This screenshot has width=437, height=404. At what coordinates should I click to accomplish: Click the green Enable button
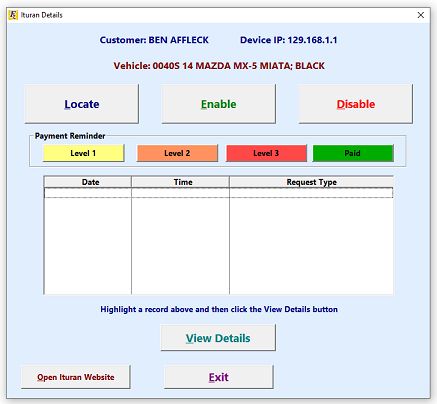pos(219,104)
